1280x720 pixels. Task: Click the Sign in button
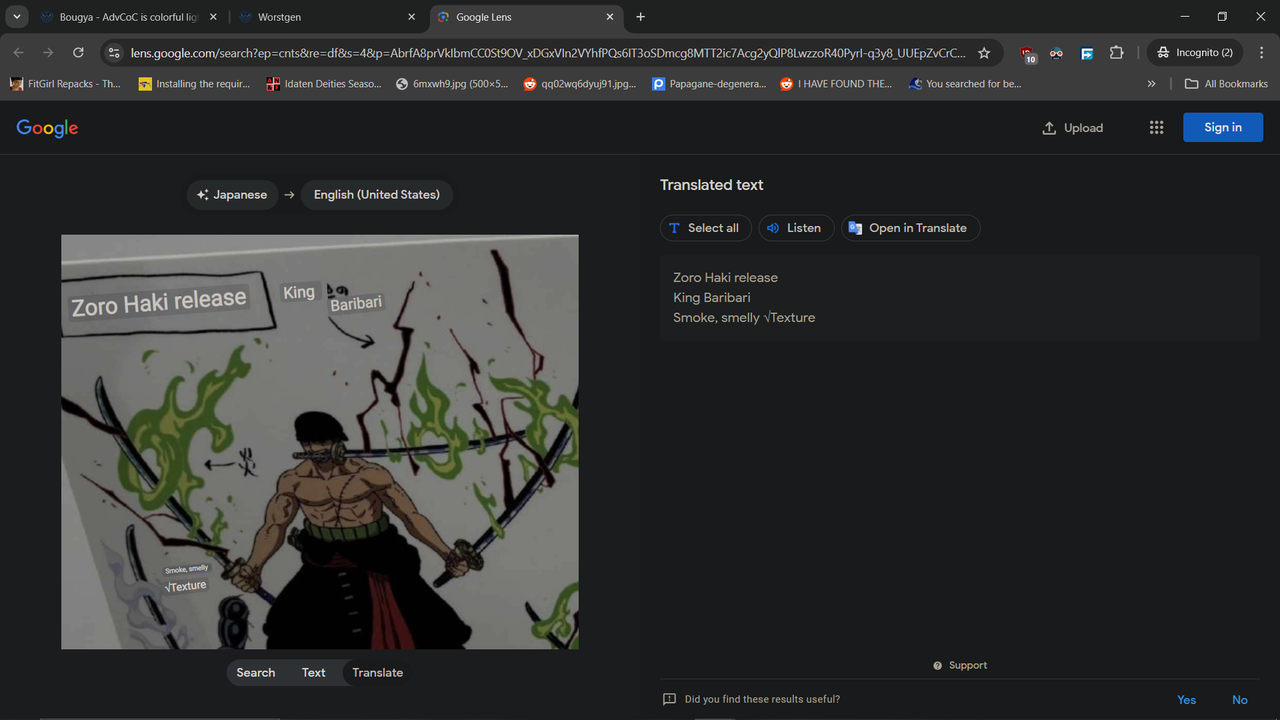(1222, 127)
